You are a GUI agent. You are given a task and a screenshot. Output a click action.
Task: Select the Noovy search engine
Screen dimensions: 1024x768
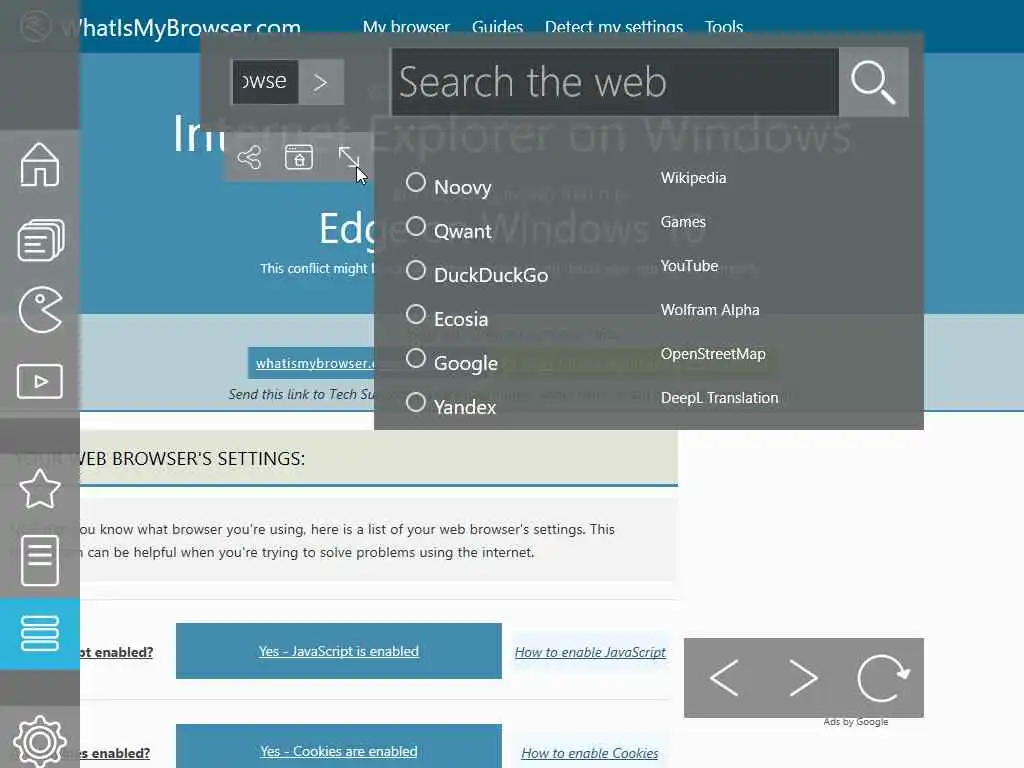(x=449, y=185)
